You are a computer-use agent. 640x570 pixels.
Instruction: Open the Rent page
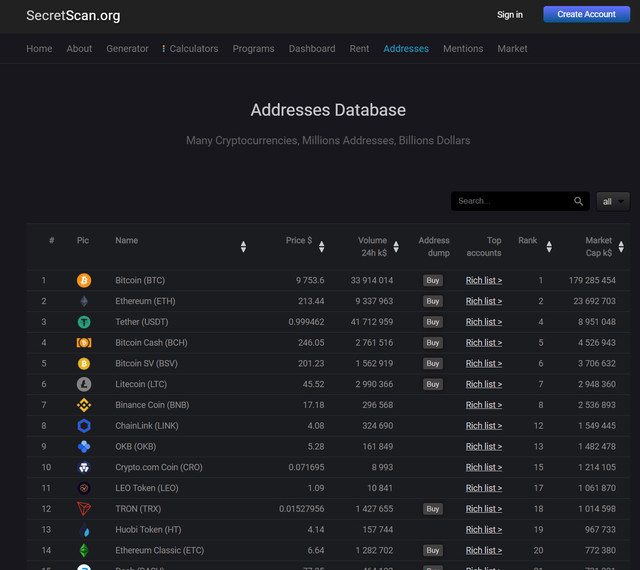point(359,49)
